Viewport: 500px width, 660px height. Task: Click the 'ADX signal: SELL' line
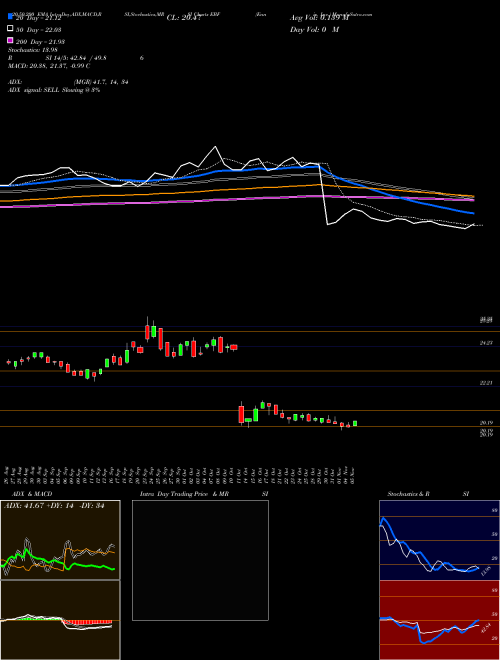pos(54,90)
